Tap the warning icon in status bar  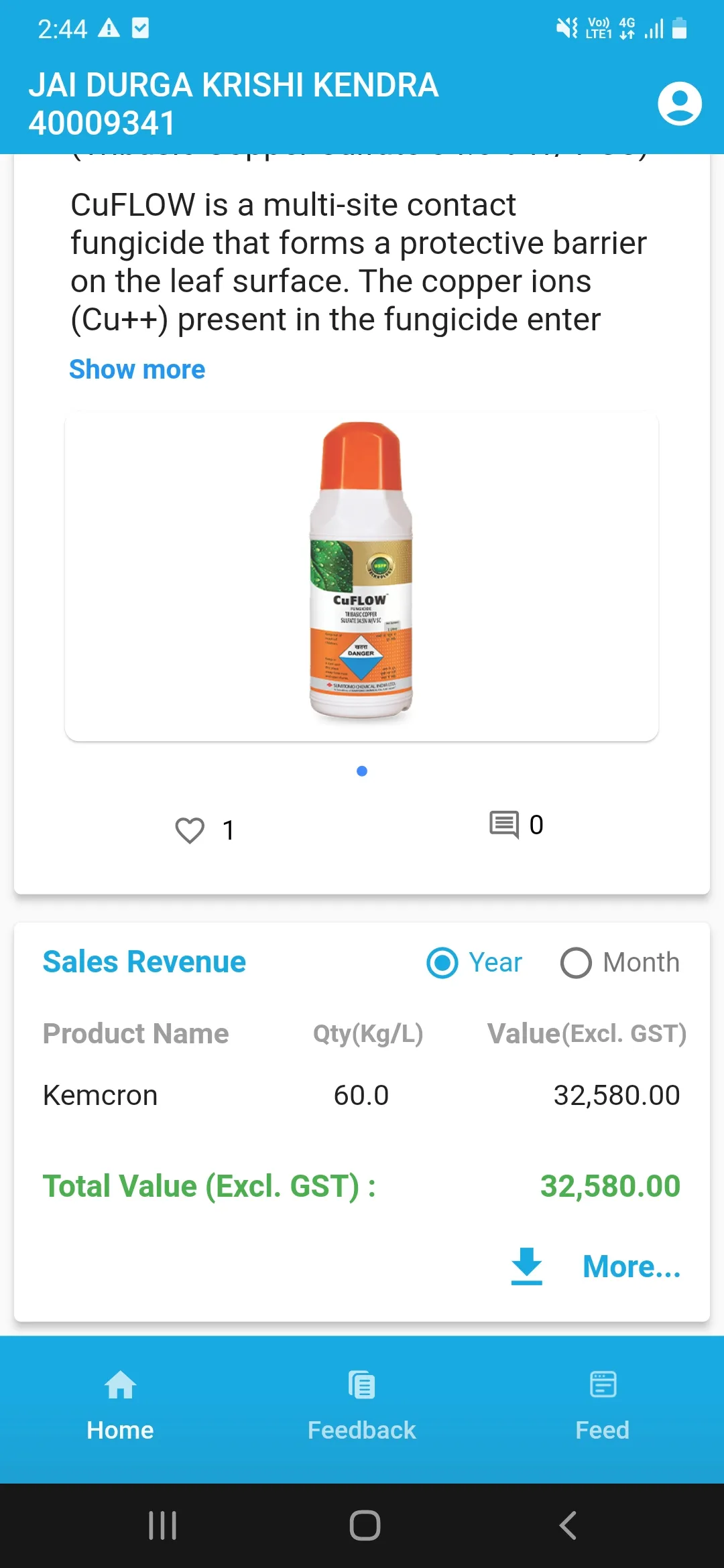point(109,28)
